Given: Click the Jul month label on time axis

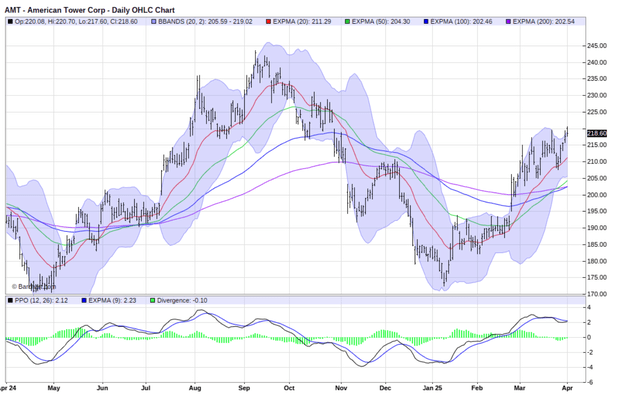Looking at the screenshot, I should pos(146,388).
